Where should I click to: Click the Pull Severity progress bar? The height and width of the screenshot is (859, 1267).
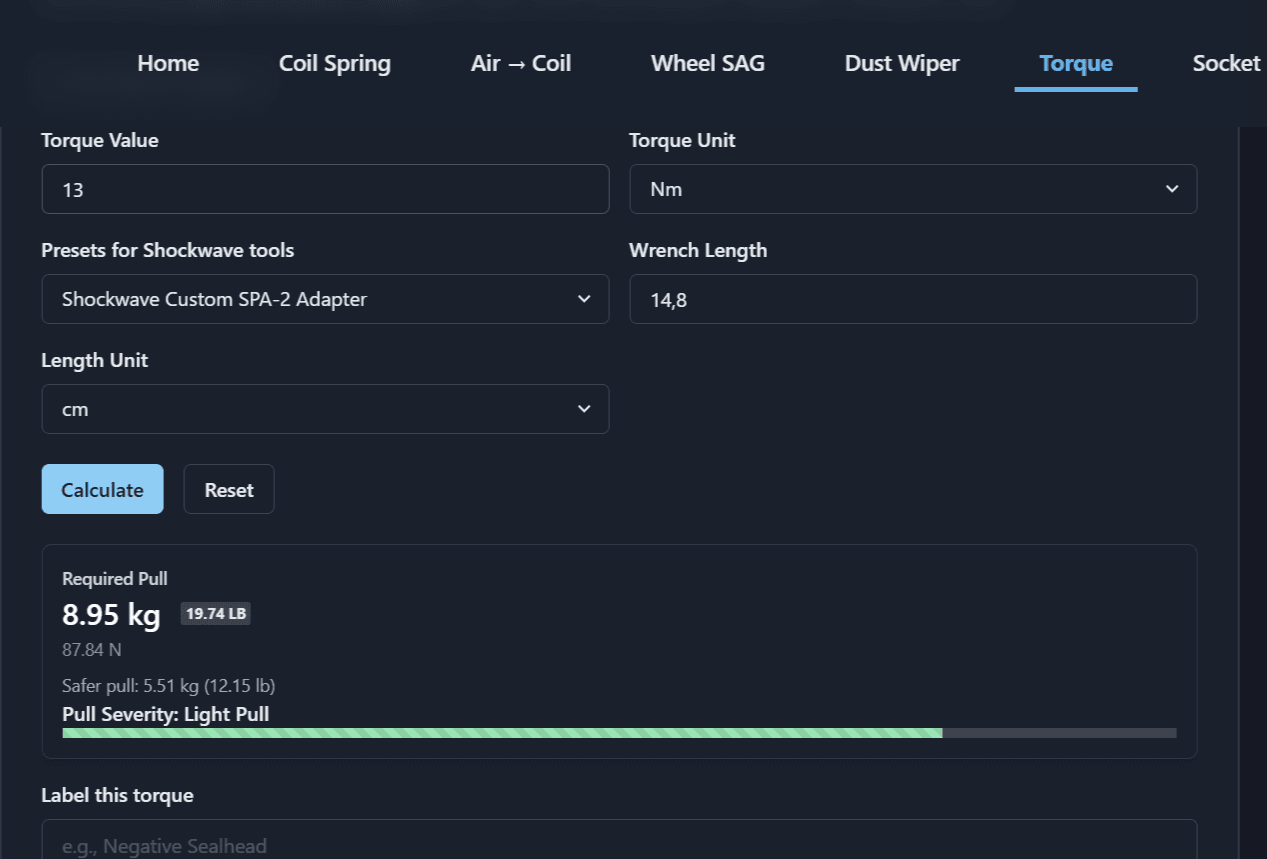tap(618, 733)
